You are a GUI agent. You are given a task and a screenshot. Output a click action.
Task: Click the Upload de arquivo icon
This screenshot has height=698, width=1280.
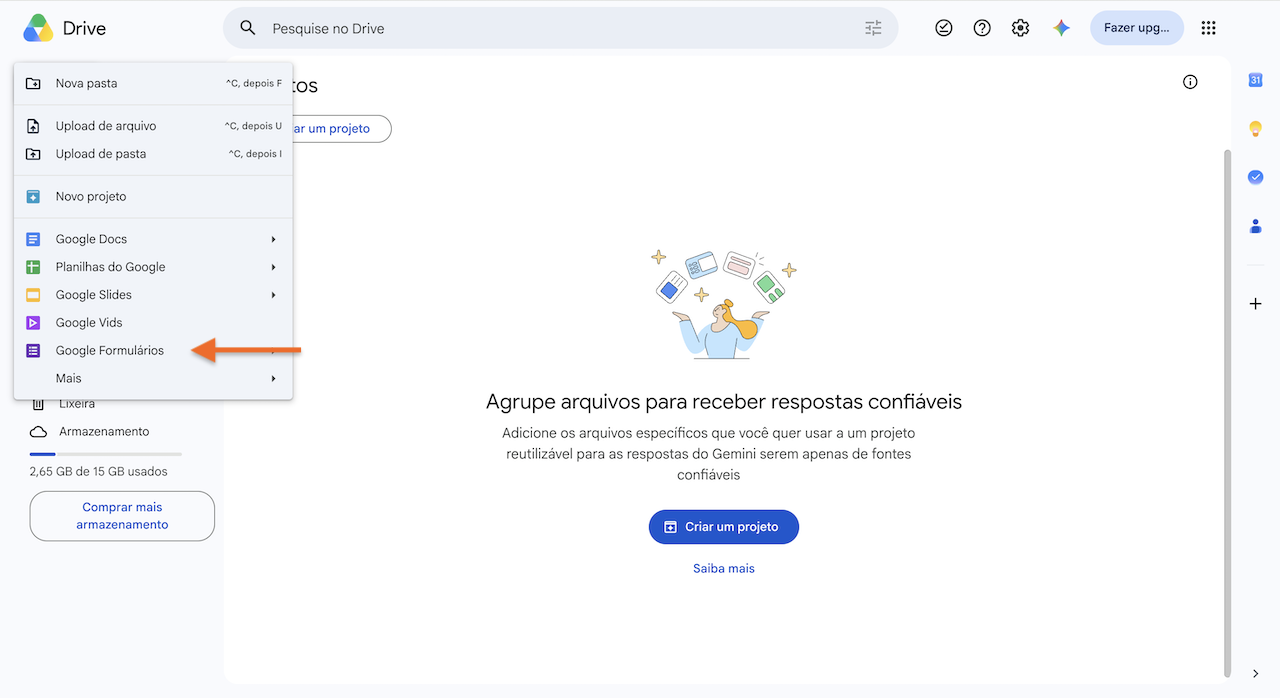[x=33, y=126]
